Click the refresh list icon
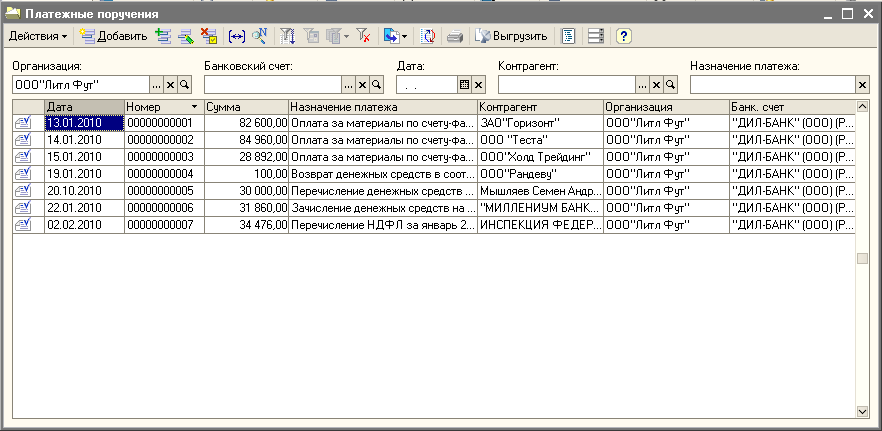 (x=428, y=36)
